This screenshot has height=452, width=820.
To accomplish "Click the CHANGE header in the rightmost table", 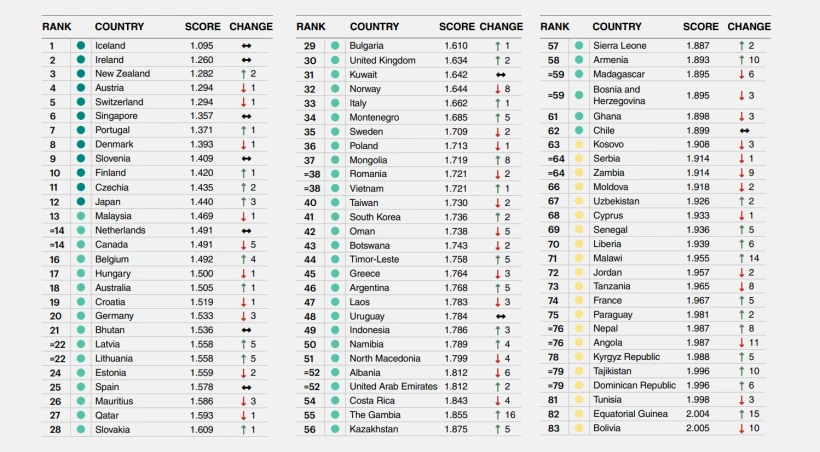I will pyautogui.click(x=749, y=27).
